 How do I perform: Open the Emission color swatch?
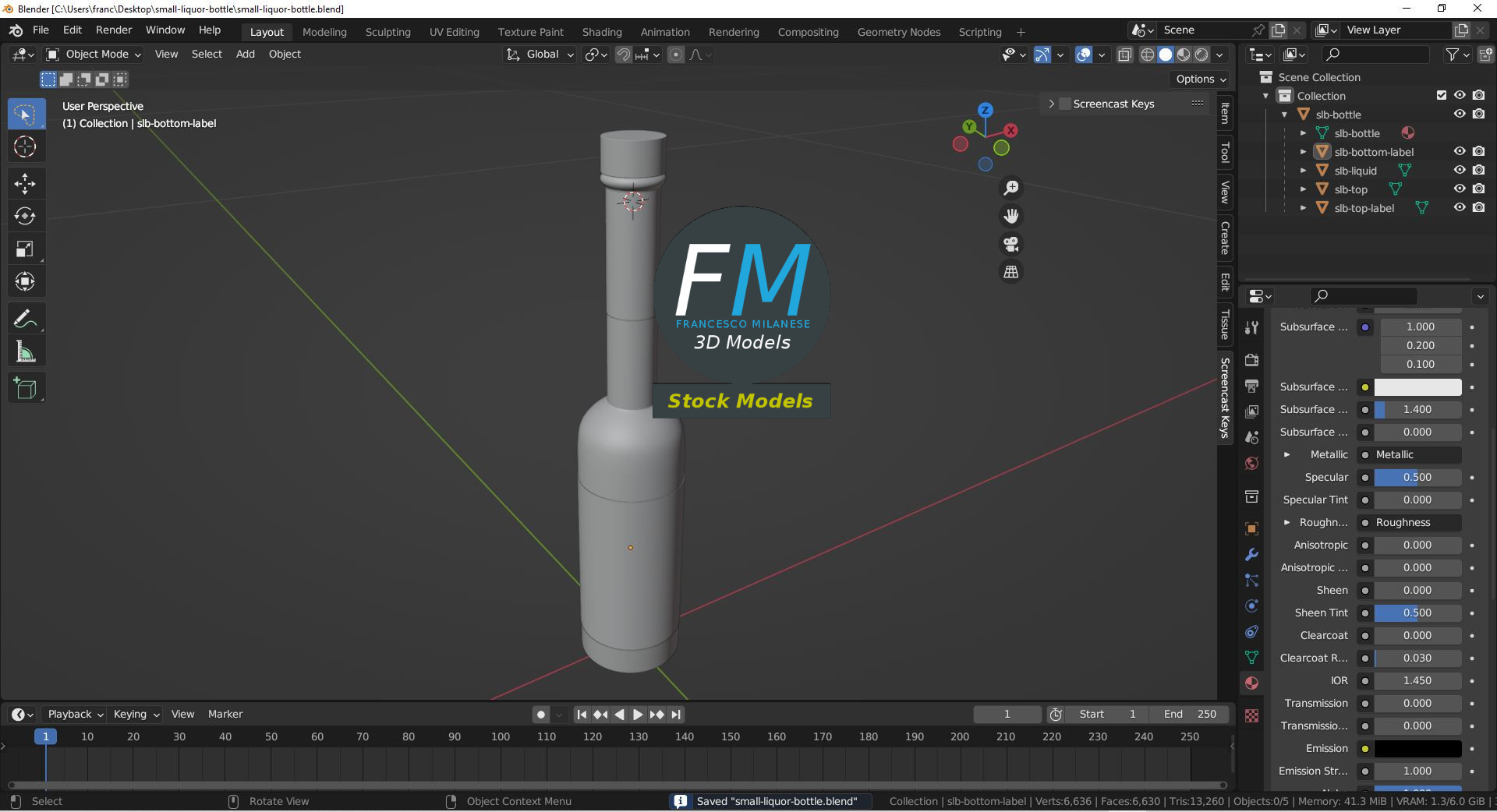tap(1417, 749)
